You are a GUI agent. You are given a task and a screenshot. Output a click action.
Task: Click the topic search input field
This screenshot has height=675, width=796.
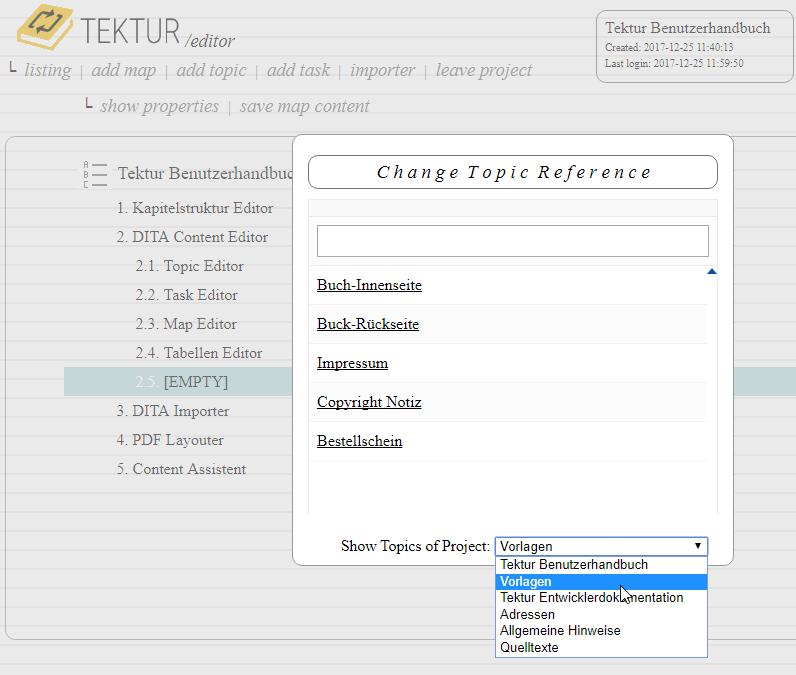pos(512,241)
